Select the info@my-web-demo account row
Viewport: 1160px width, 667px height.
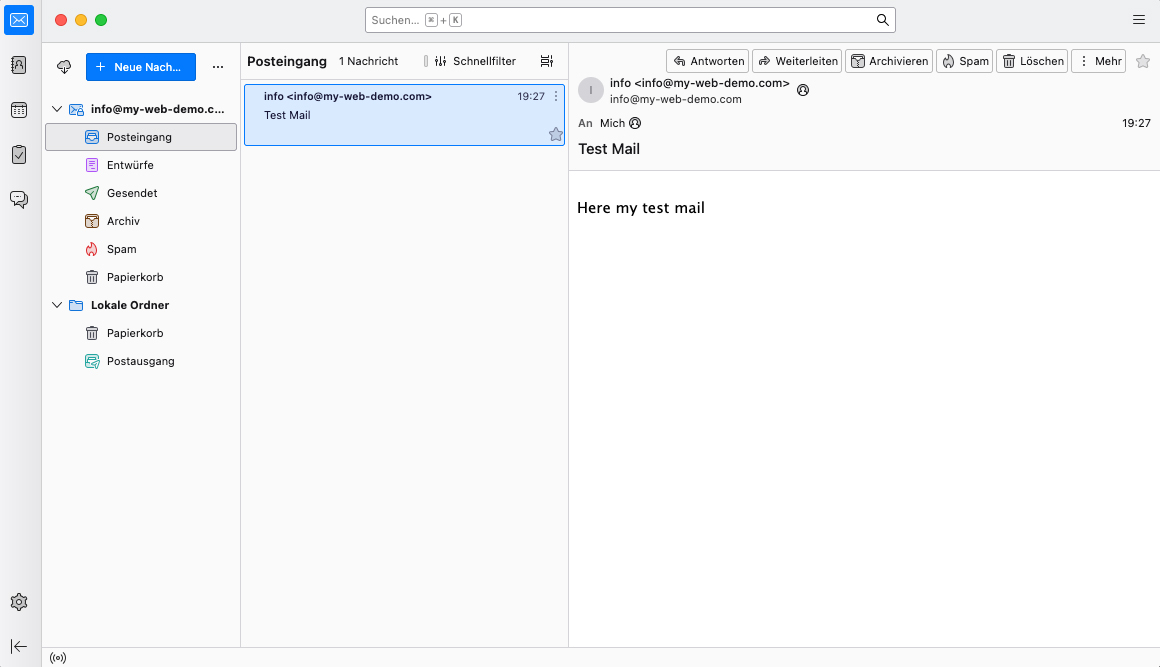(141, 109)
